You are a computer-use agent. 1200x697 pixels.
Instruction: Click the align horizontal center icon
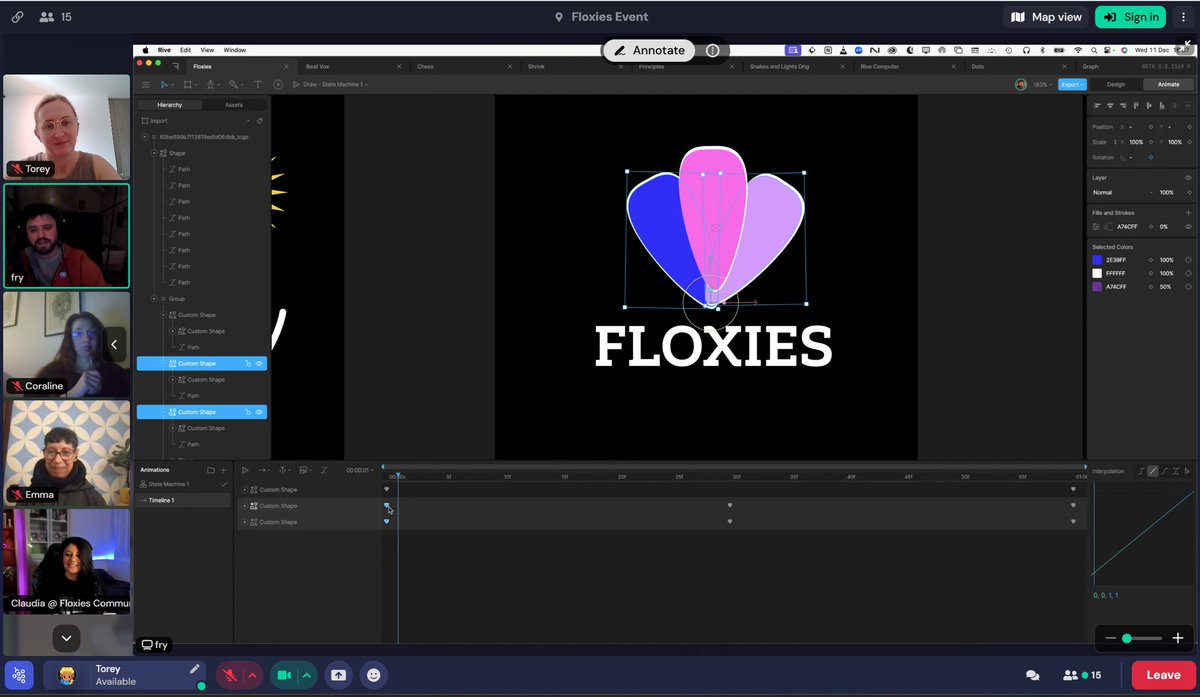point(1110,105)
